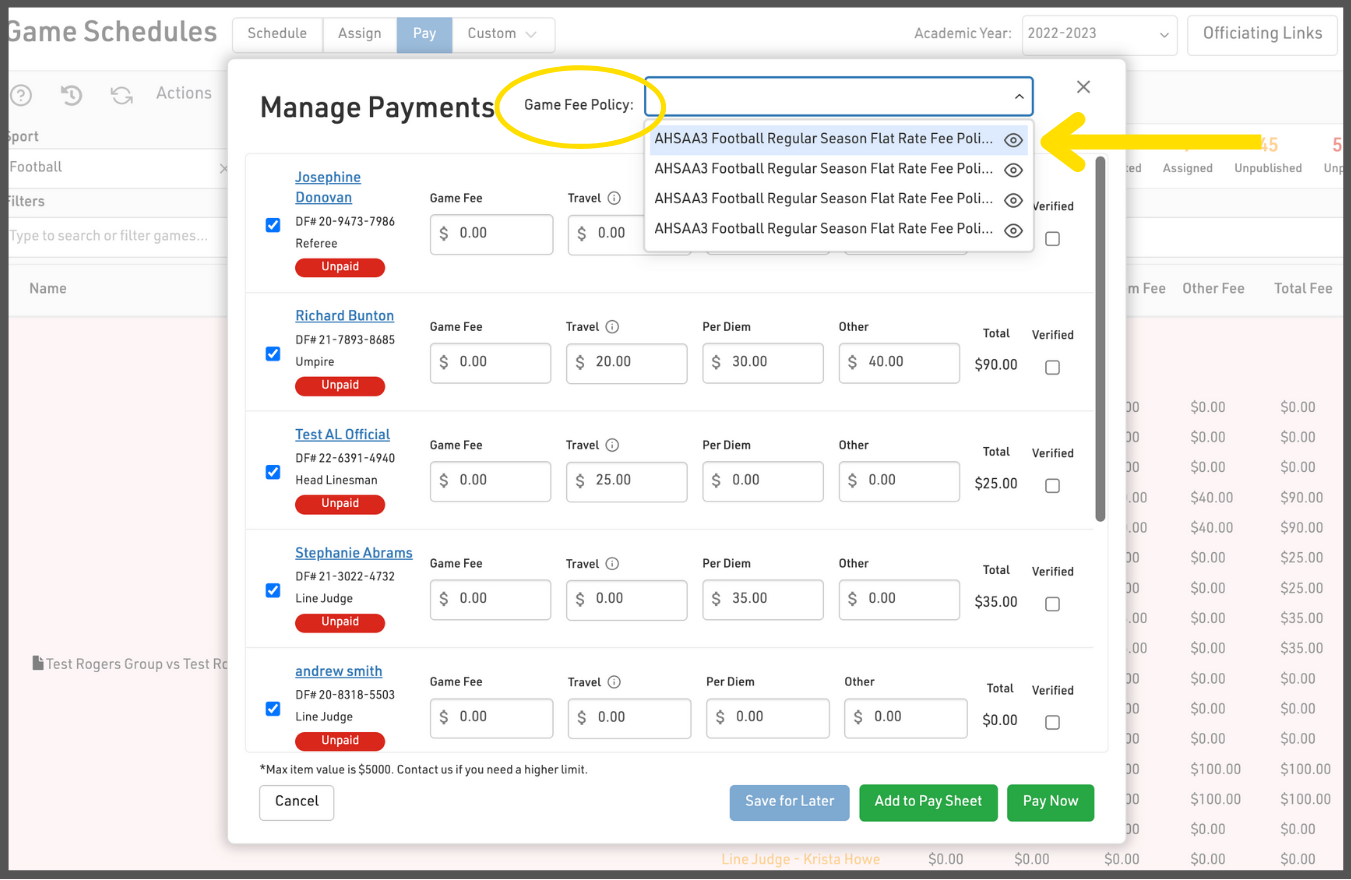Mark Test AL Official as Verified
This screenshot has width=1351, height=880.
(x=1052, y=486)
